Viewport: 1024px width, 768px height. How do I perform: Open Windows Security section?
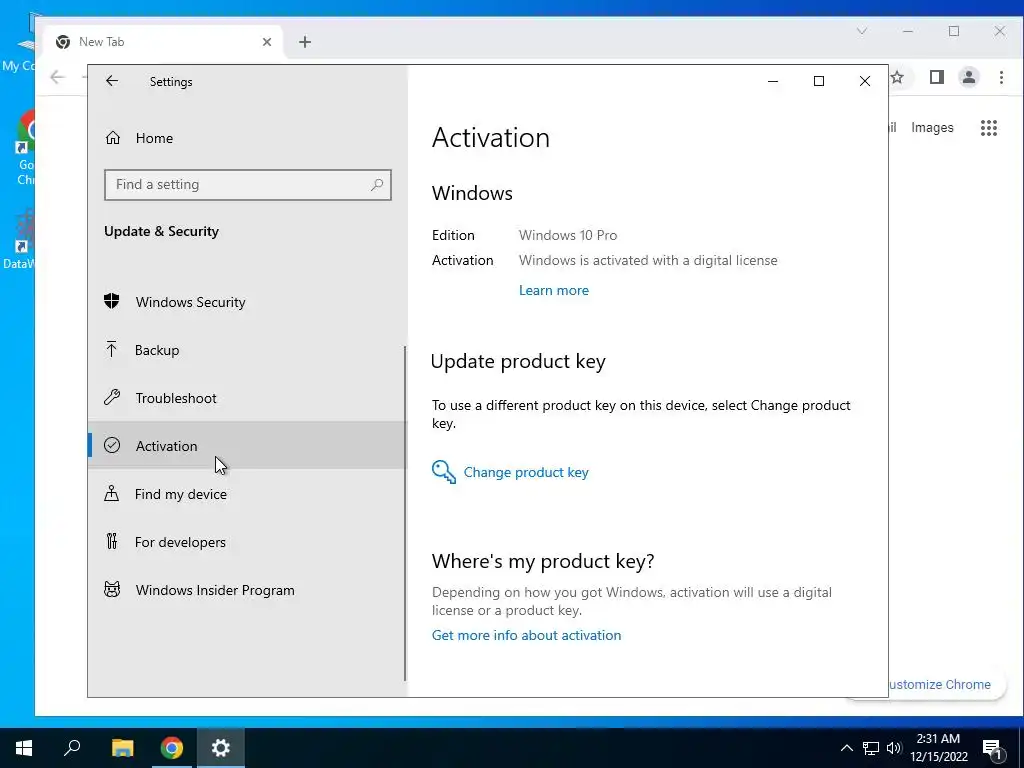pos(247,302)
